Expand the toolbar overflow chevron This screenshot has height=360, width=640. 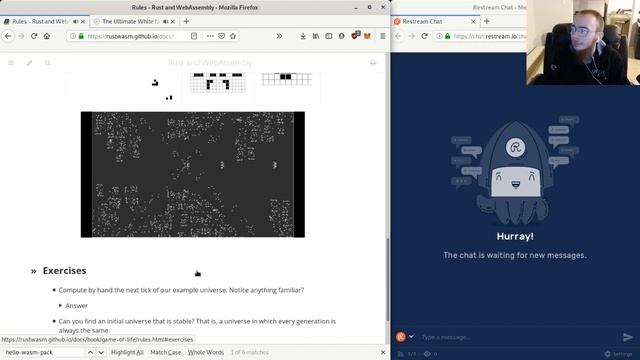(279, 36)
